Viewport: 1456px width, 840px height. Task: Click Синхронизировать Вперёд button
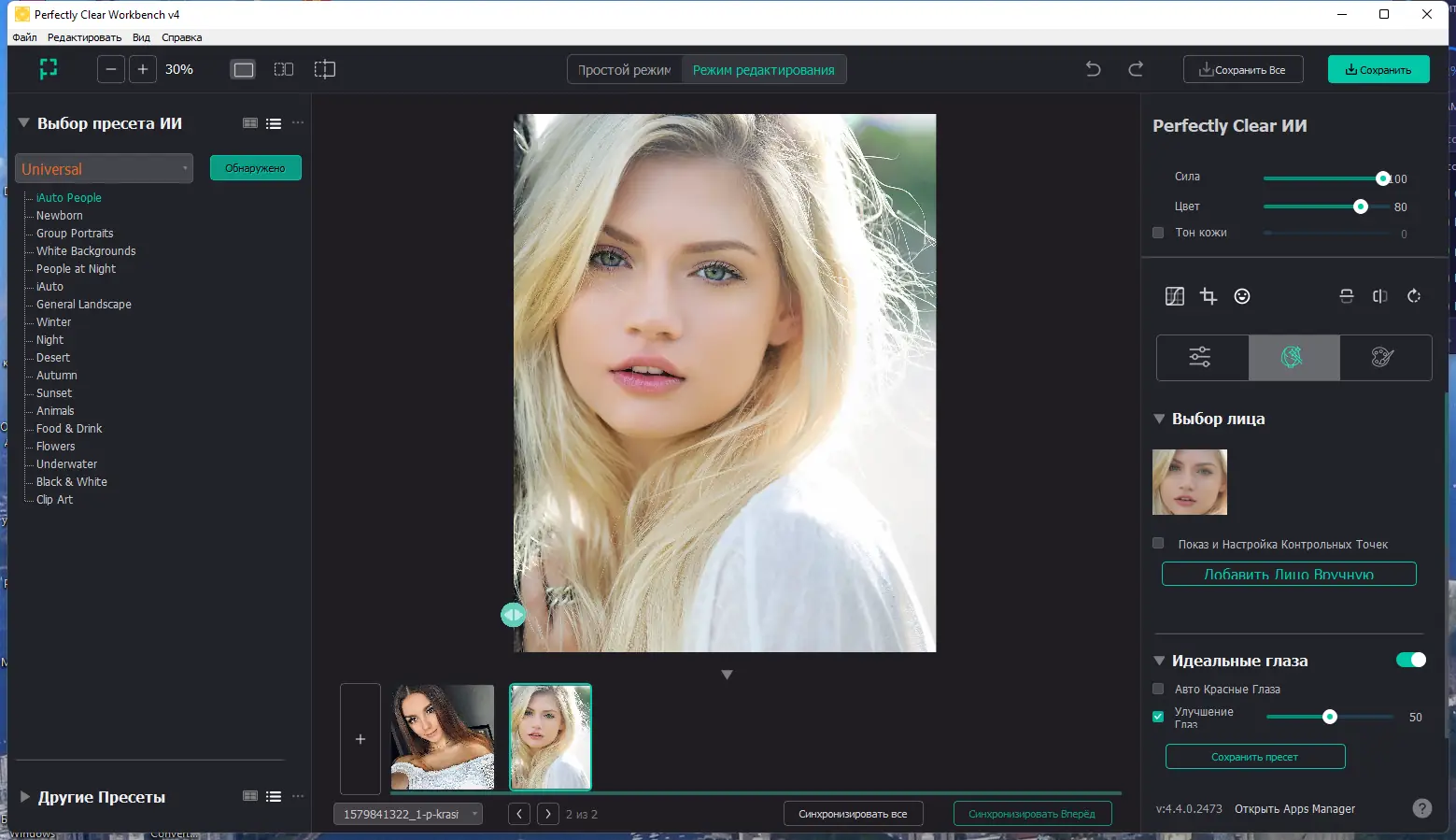point(1032,814)
